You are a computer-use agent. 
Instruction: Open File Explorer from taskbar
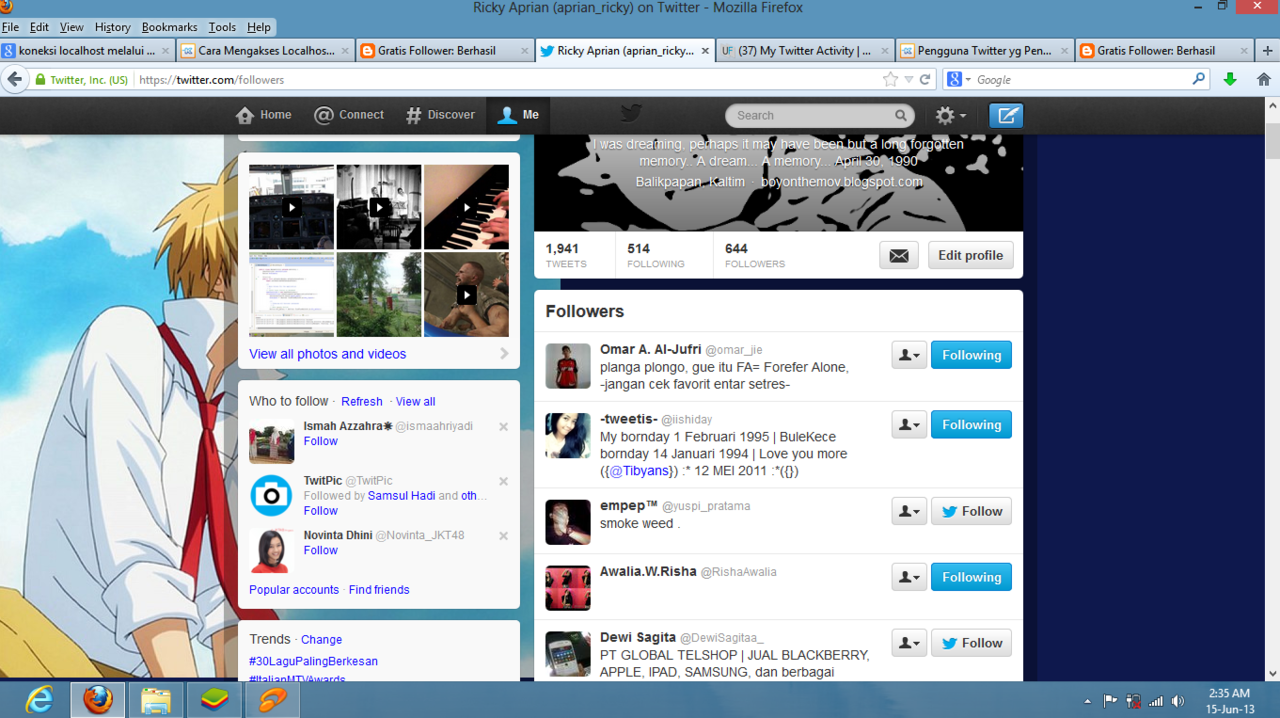(156, 699)
